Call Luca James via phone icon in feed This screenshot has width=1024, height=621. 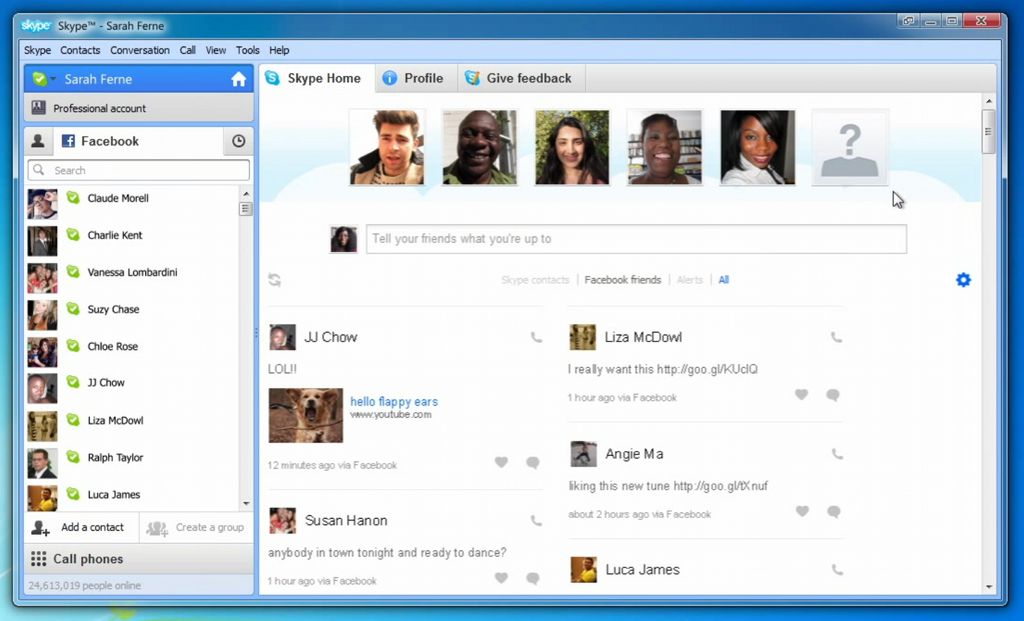point(837,569)
